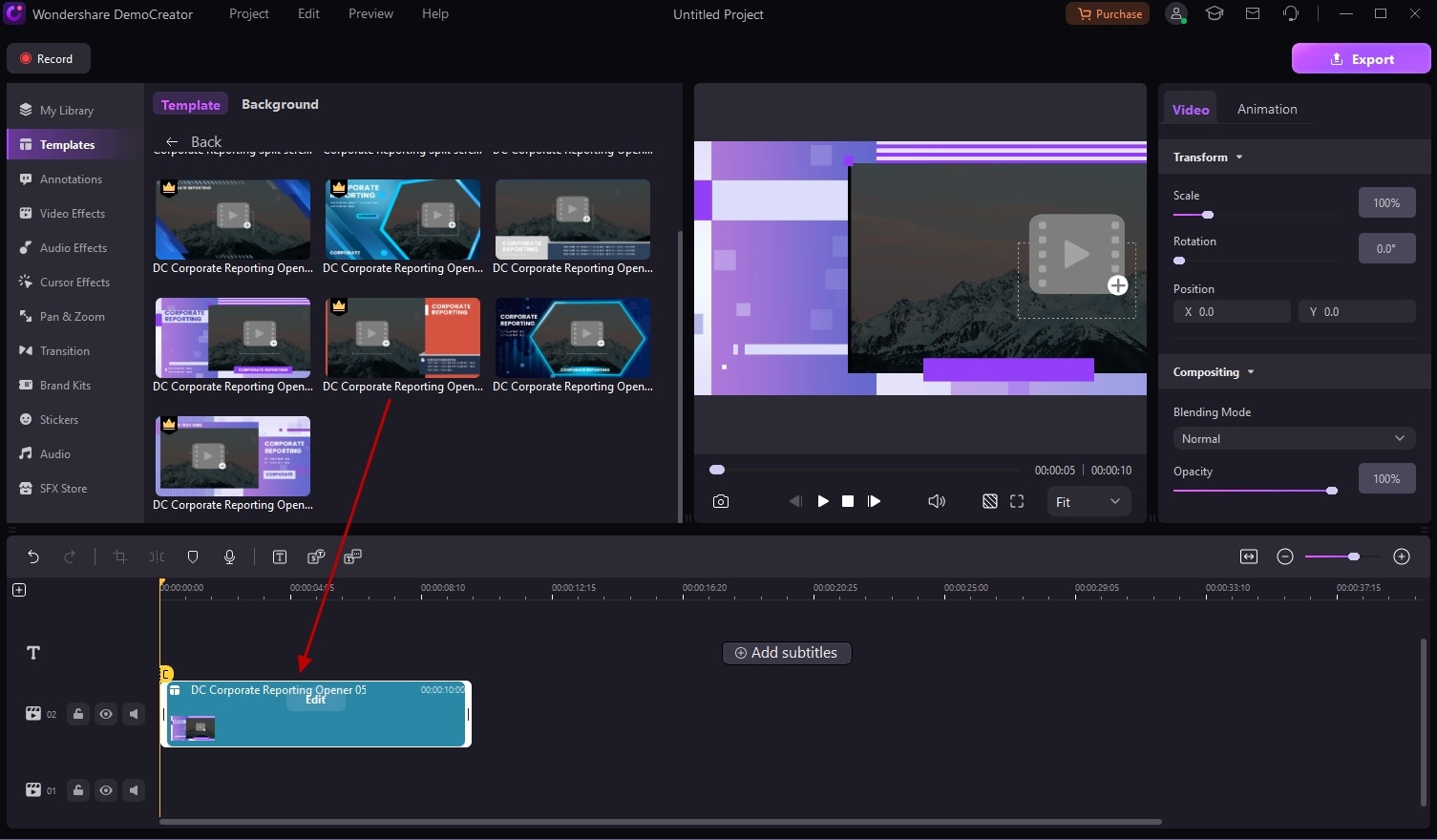Click the microphone voiceover icon
Image resolution: width=1437 pixels, height=840 pixels.
pos(229,556)
